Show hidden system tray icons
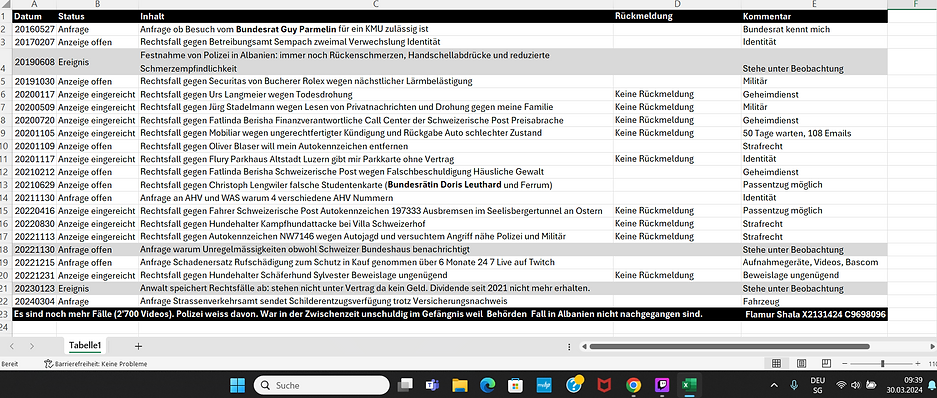Screen dimensions: 937x398 tap(774, 385)
